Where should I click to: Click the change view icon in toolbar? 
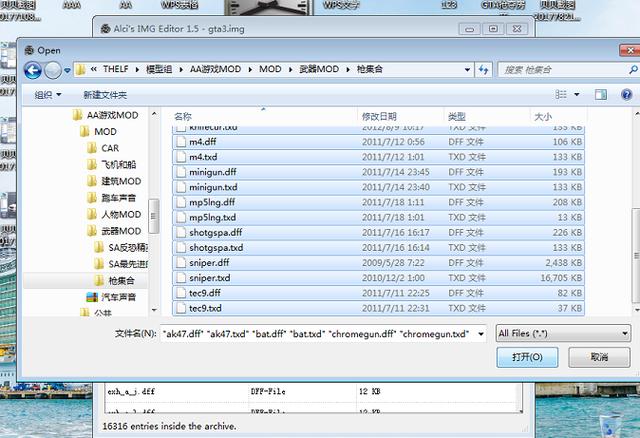tap(558, 95)
